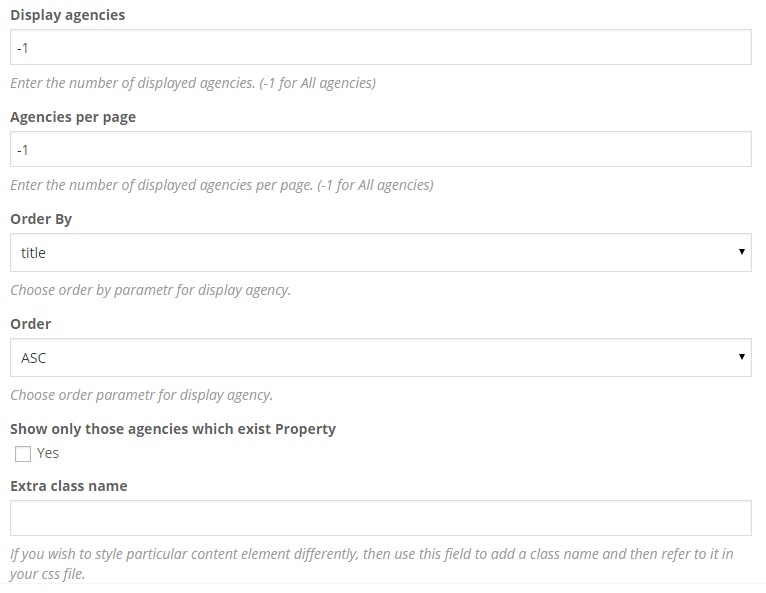This screenshot has width=766, height=593.
Task: Click the css file styling description text
Action: pos(370,564)
